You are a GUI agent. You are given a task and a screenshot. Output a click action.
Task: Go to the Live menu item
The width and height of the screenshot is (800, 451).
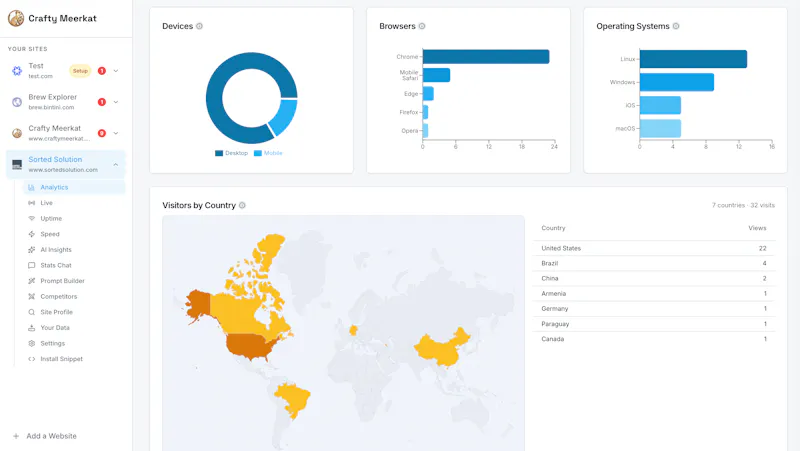pos(74,203)
